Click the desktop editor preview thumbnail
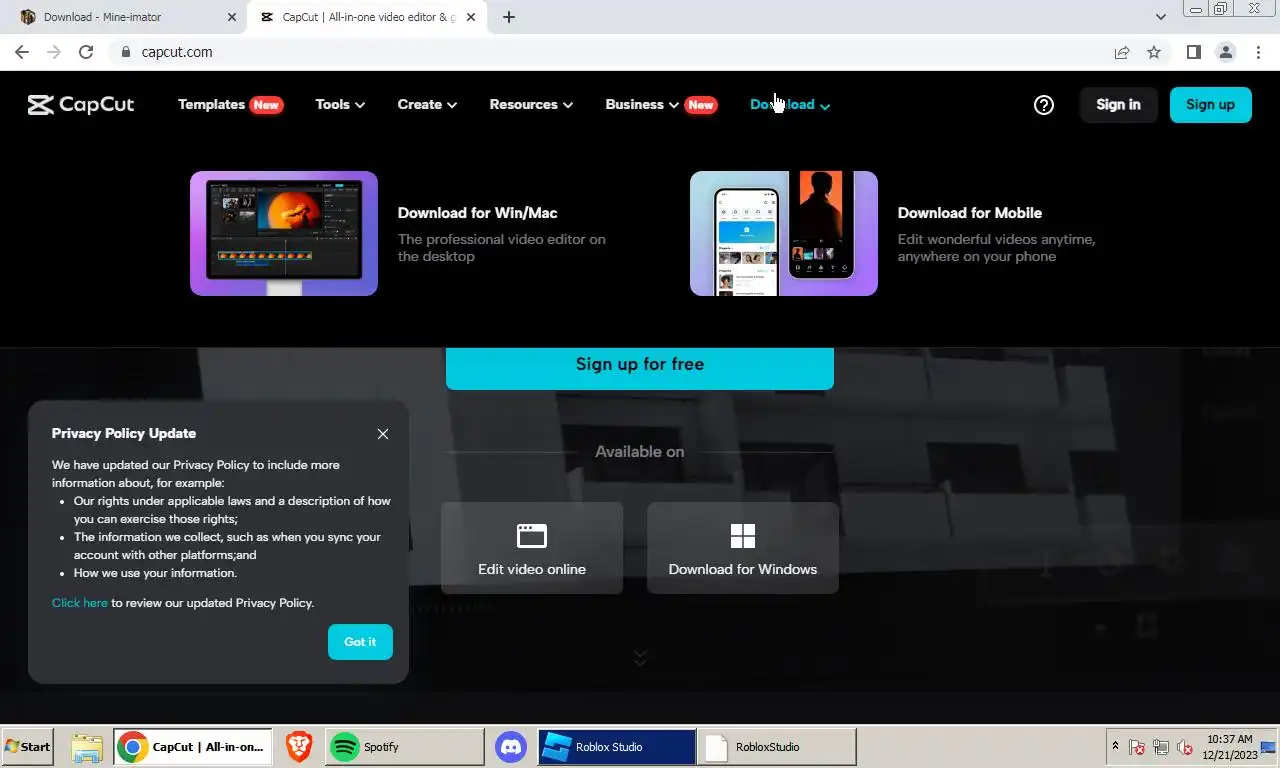The width and height of the screenshot is (1280, 768). pyautogui.click(x=284, y=233)
